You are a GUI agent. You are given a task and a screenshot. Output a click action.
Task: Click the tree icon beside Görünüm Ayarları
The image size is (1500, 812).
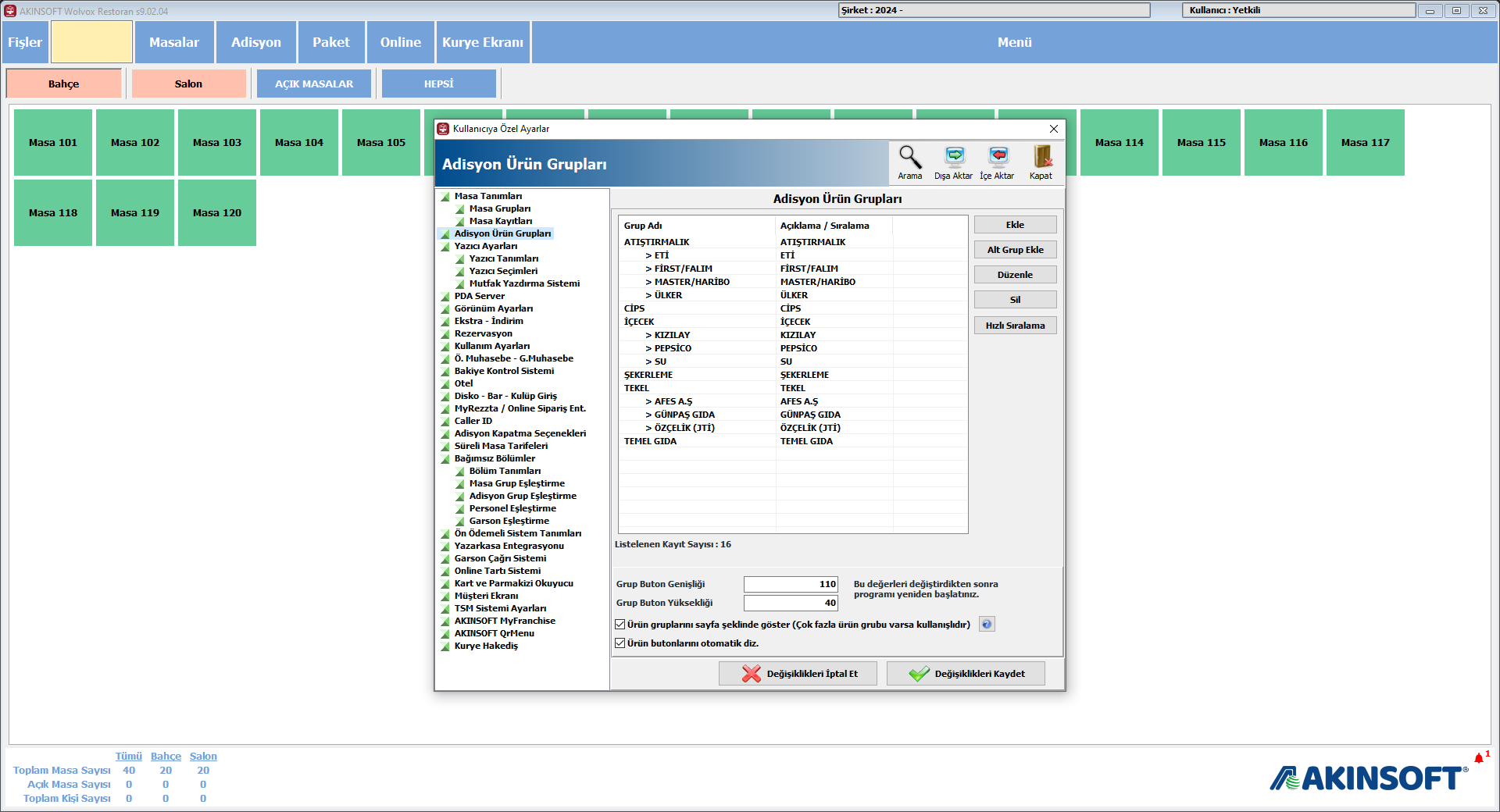(445, 309)
